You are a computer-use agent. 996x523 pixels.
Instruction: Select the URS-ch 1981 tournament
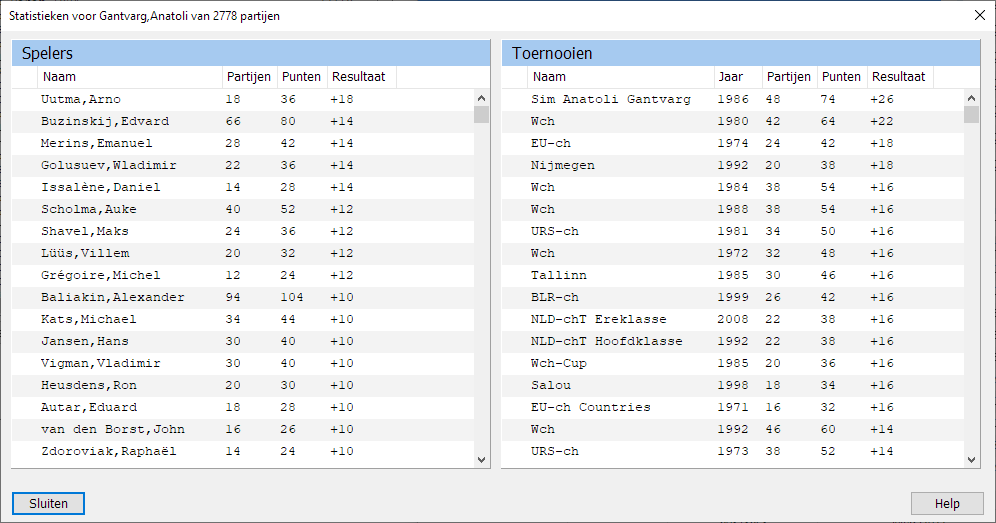[733, 231]
